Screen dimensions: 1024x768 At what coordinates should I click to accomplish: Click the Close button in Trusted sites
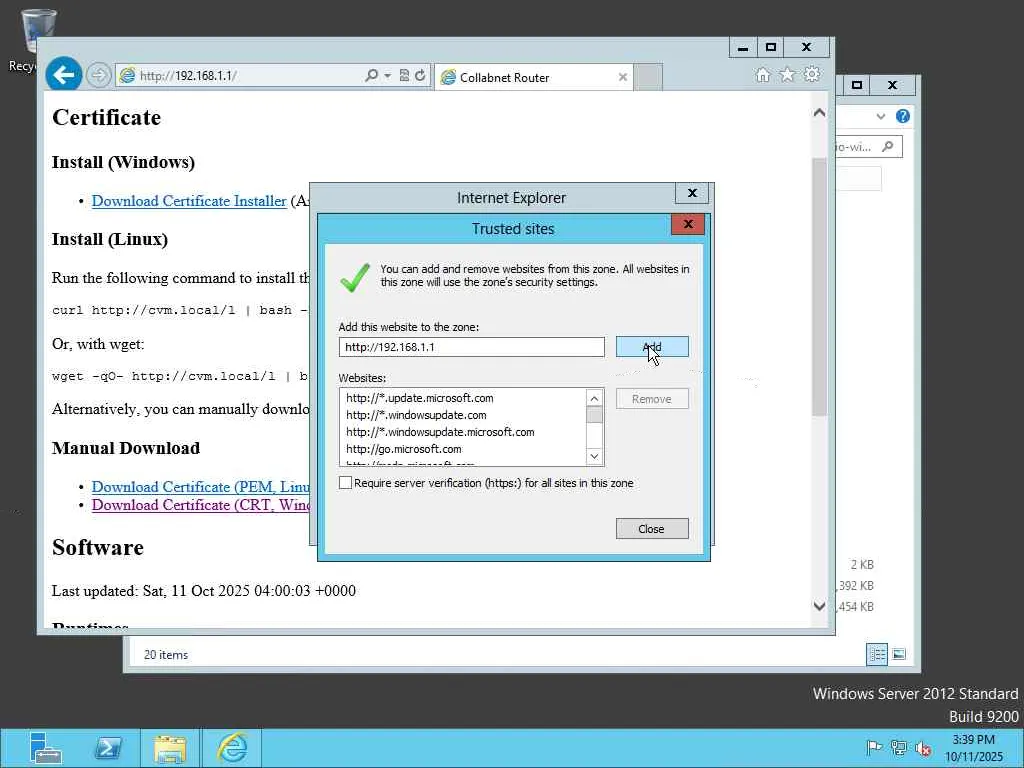click(x=652, y=529)
